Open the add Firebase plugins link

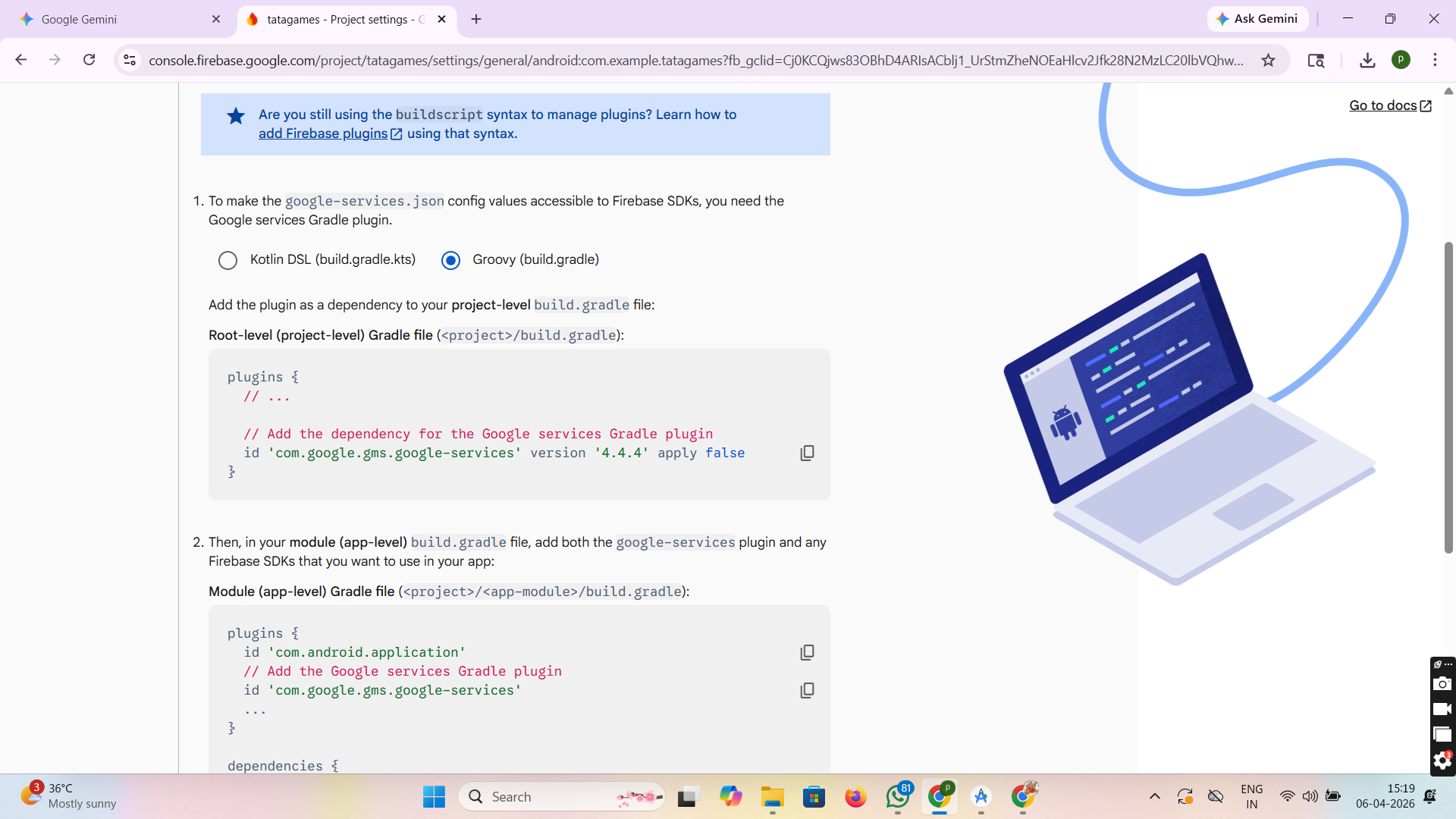tap(330, 133)
